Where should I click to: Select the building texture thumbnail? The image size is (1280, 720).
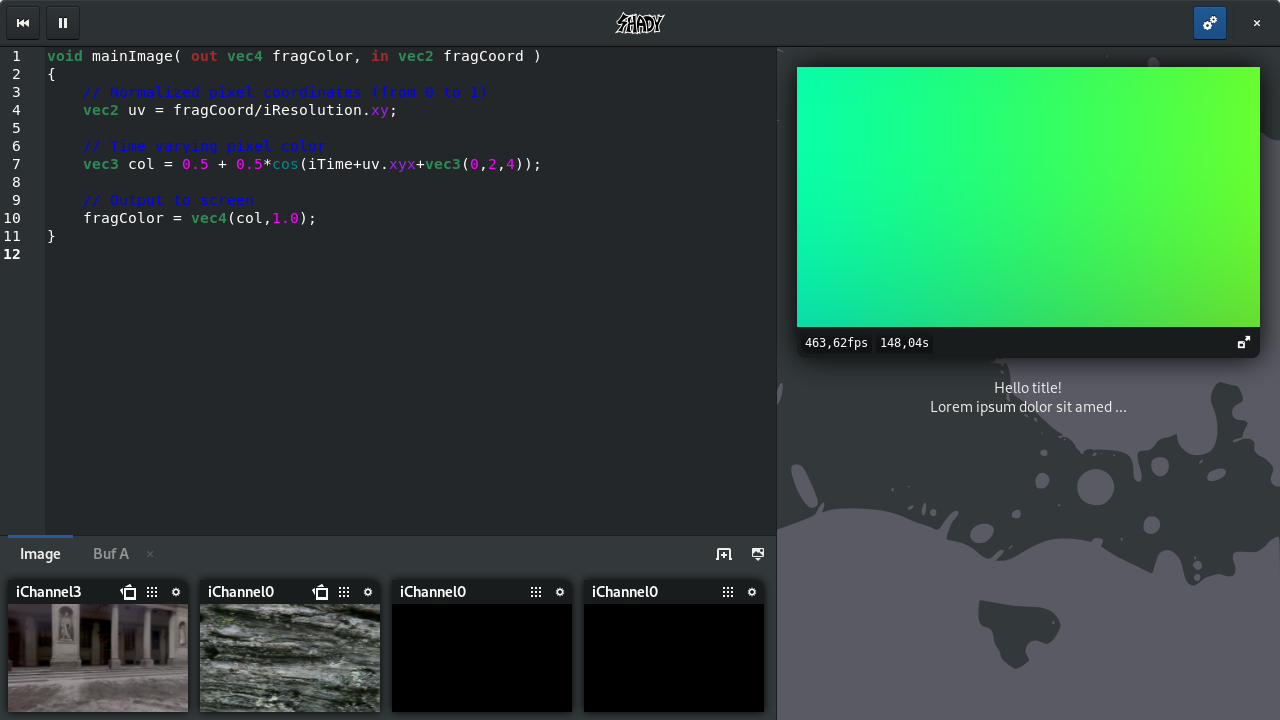[98, 657]
